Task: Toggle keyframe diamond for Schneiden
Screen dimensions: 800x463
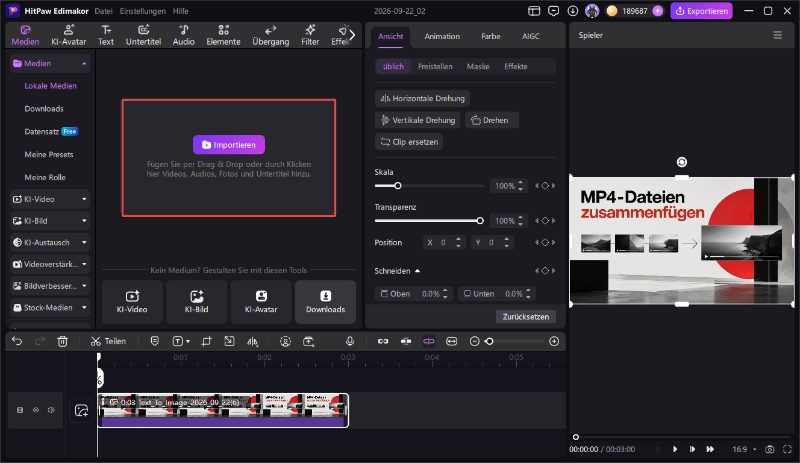Action: pos(545,271)
